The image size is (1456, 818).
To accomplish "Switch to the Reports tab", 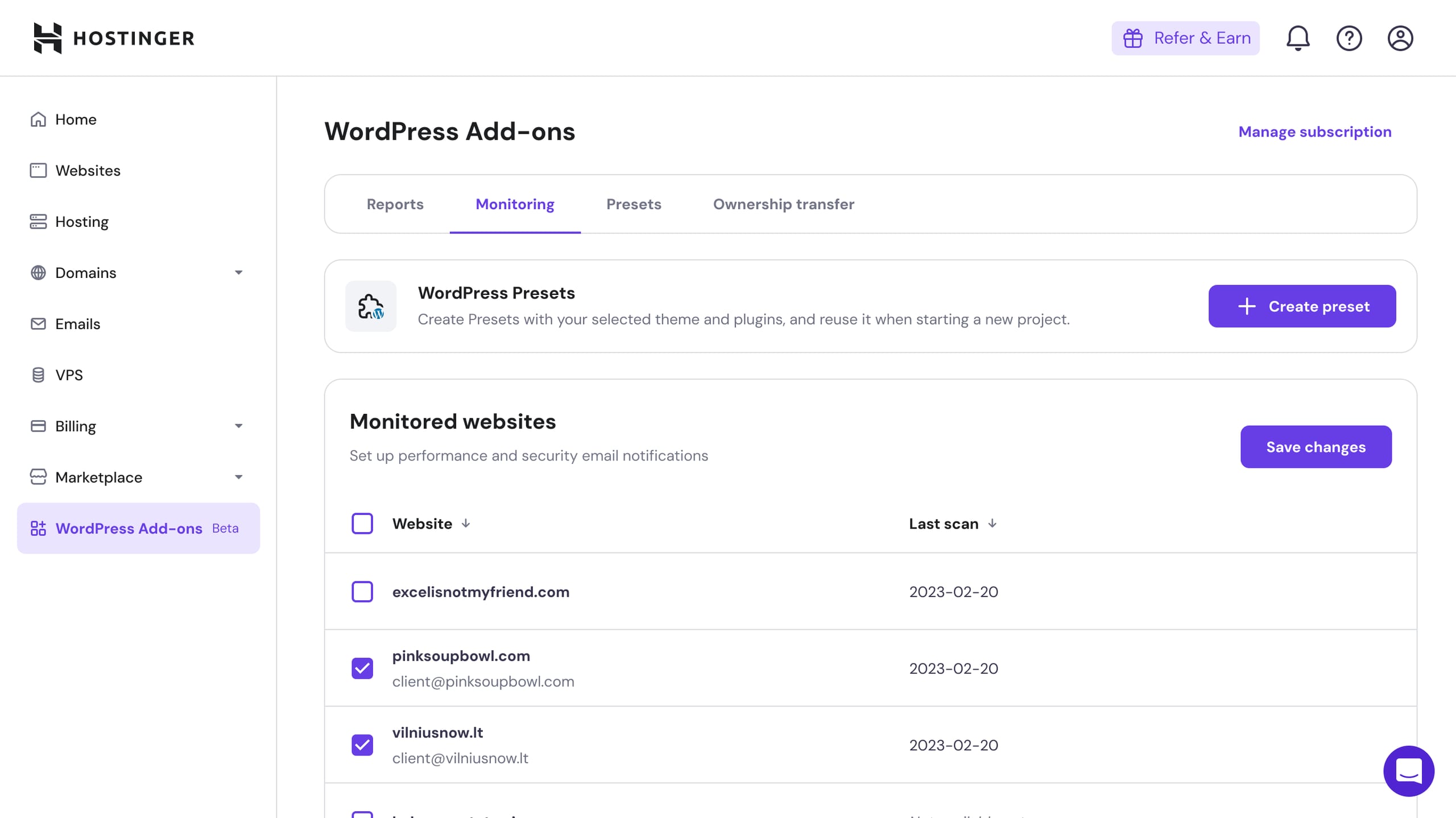I will tap(395, 204).
